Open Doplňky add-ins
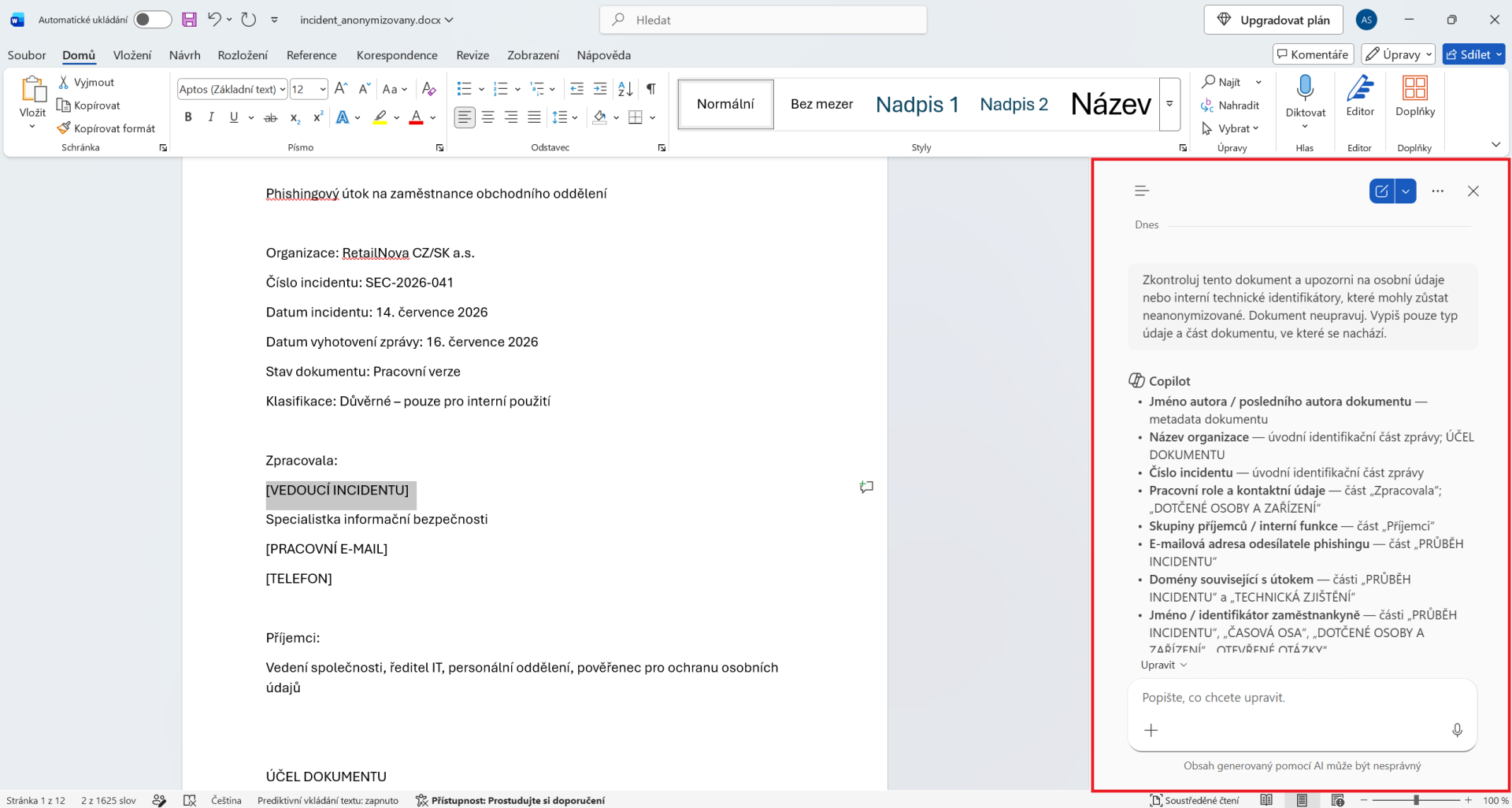This screenshot has width=1512, height=808. click(x=1415, y=97)
